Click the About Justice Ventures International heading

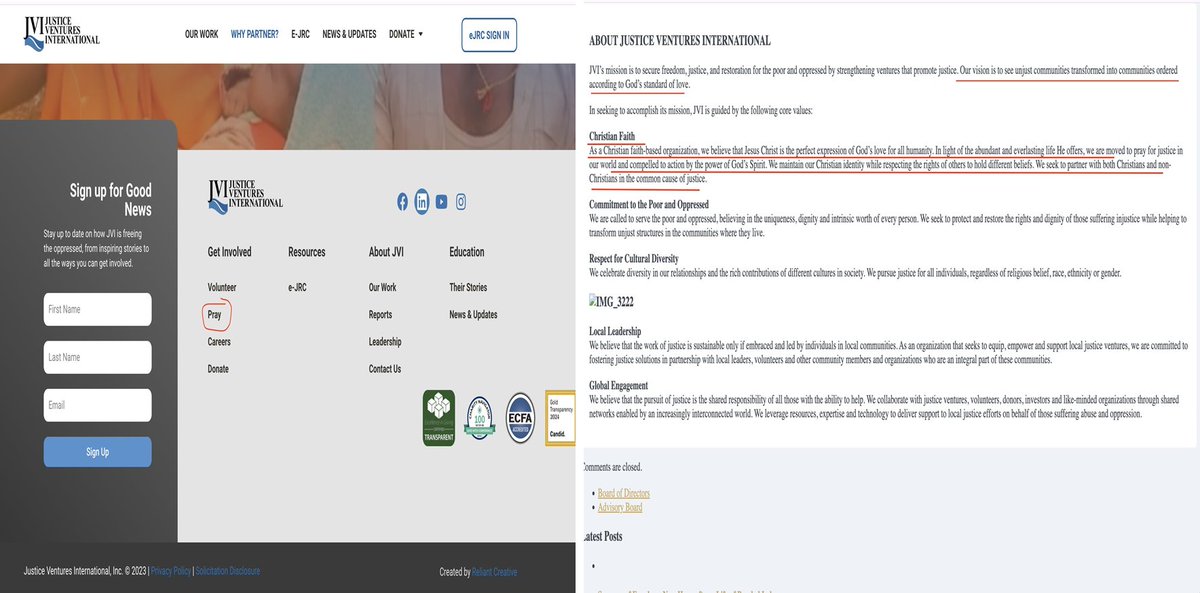pos(680,41)
